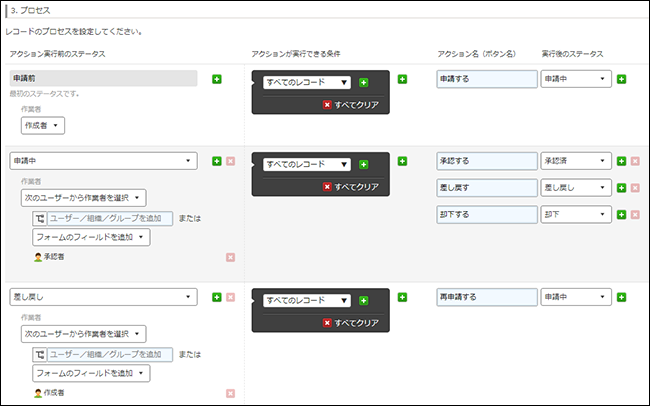Select アクション名（ボタン名） column header
The image size is (650, 406).
pos(476,54)
